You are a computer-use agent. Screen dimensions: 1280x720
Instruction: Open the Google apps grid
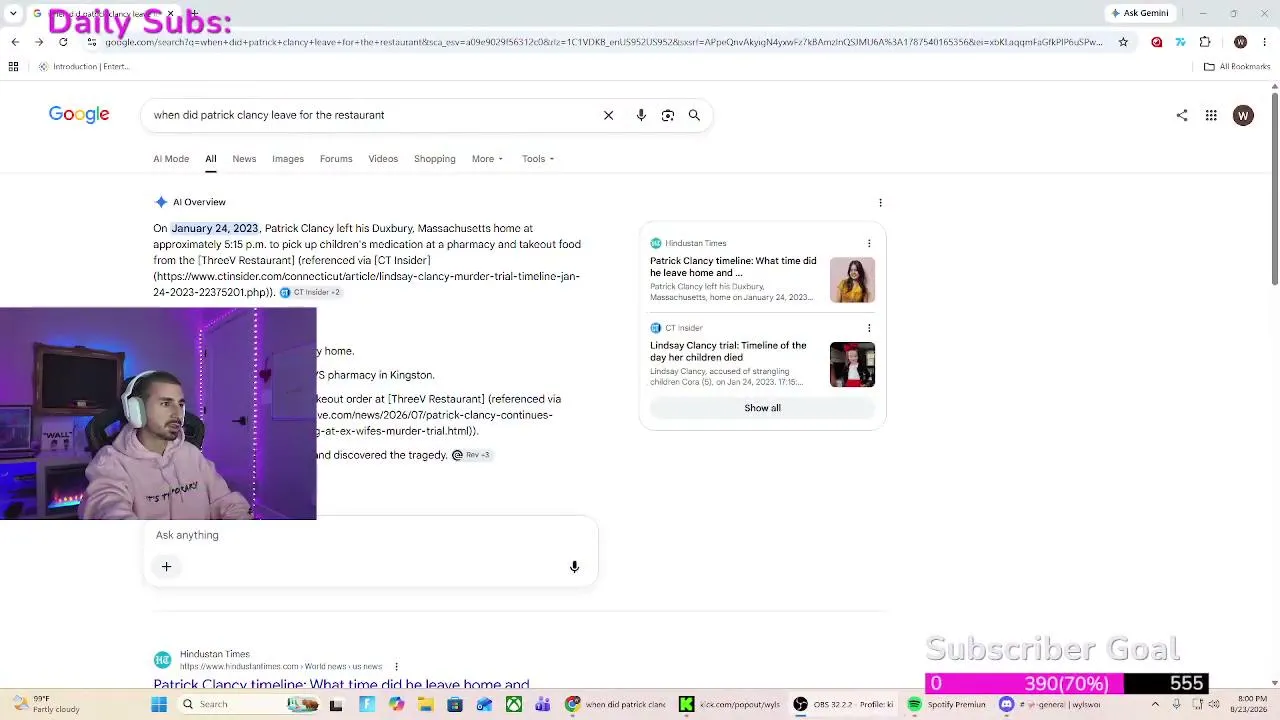1211,115
